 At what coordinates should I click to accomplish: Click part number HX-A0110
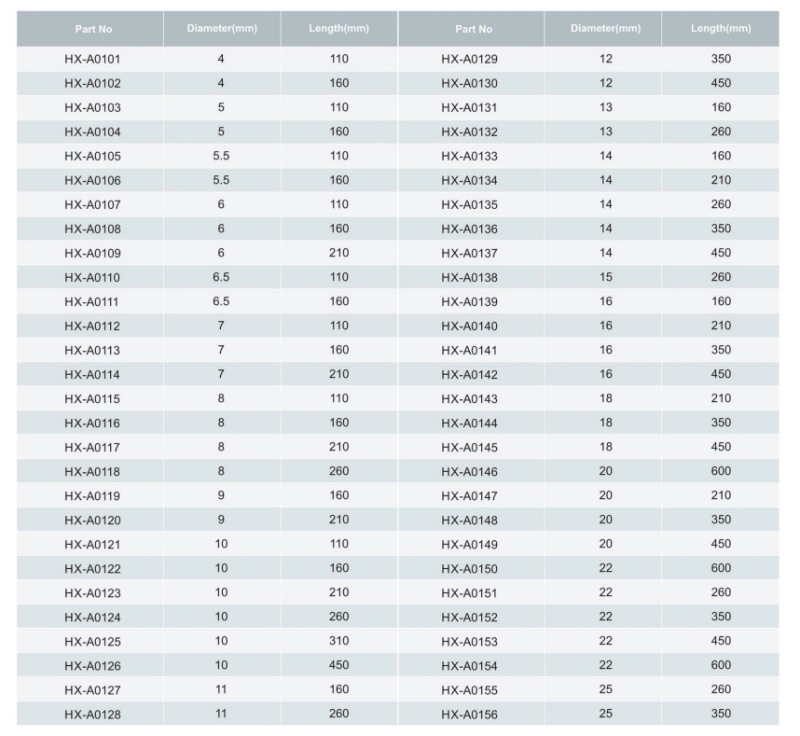point(92,277)
